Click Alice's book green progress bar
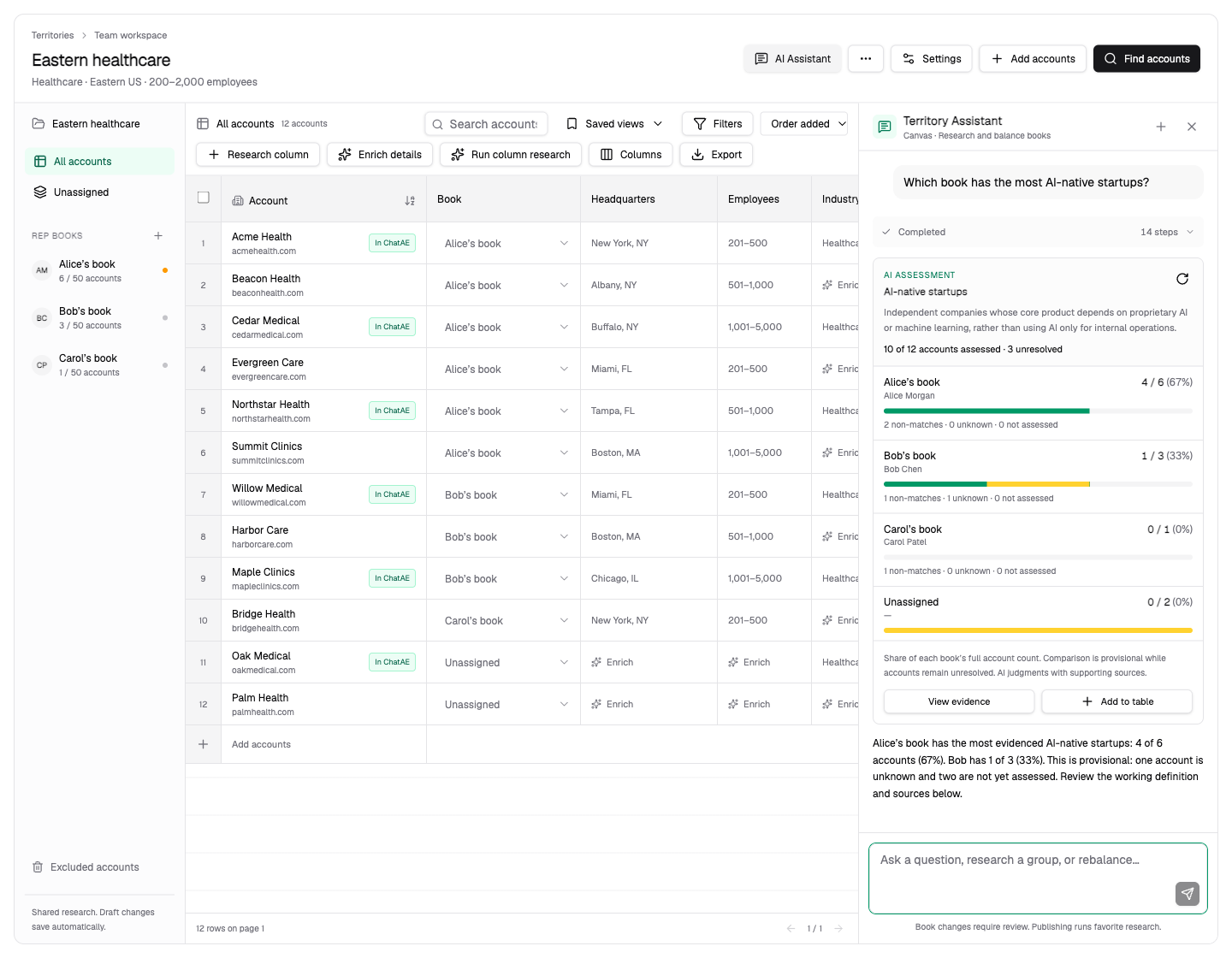The width and height of the screenshot is (1232, 958). [986, 411]
